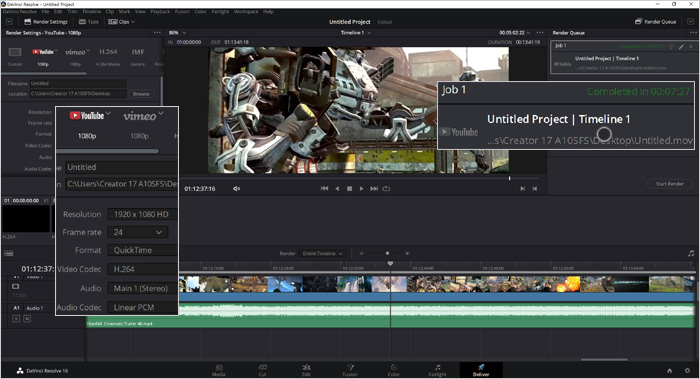Open the Help menu

(x=268, y=12)
